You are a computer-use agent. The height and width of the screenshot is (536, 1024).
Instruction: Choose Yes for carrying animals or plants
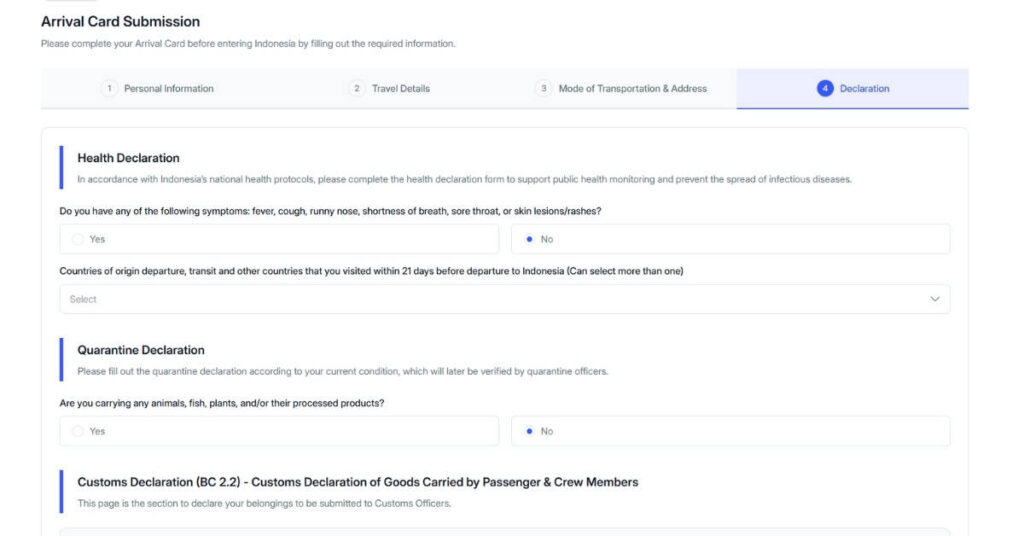[x=78, y=431]
